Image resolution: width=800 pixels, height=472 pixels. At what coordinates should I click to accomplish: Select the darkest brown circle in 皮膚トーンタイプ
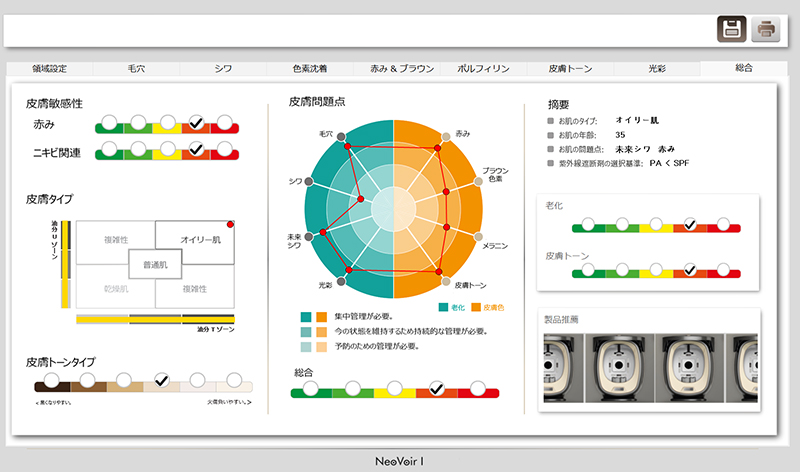[51, 380]
